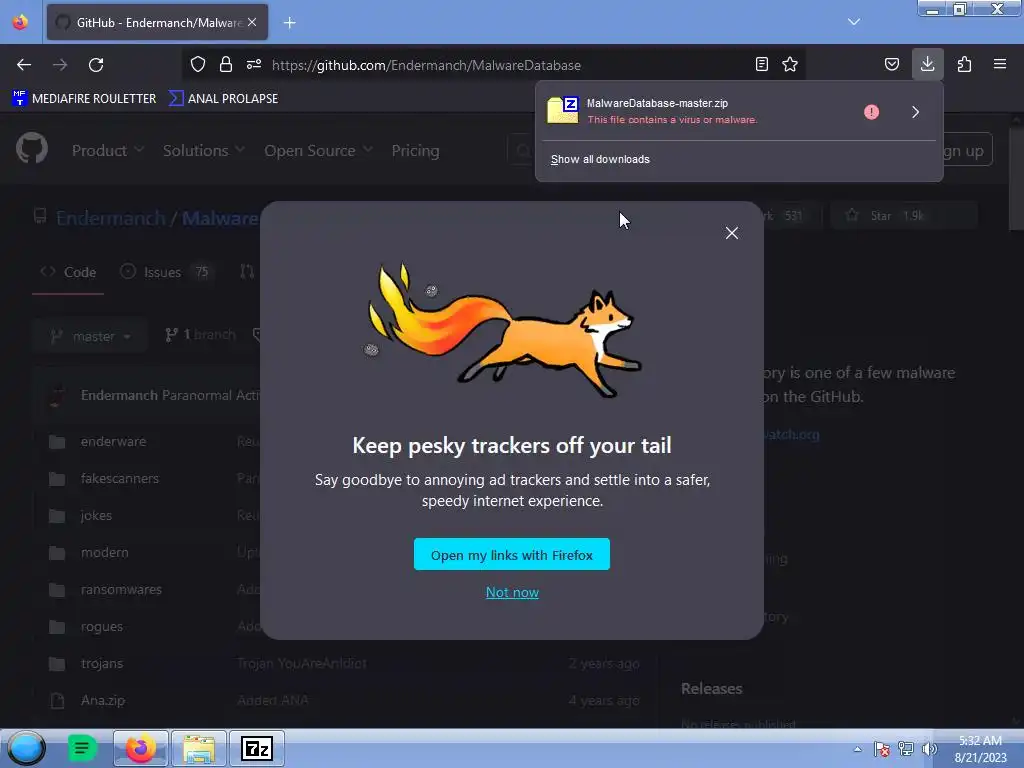Star the repository with the Star button
The image size is (1024, 768).
point(904,216)
